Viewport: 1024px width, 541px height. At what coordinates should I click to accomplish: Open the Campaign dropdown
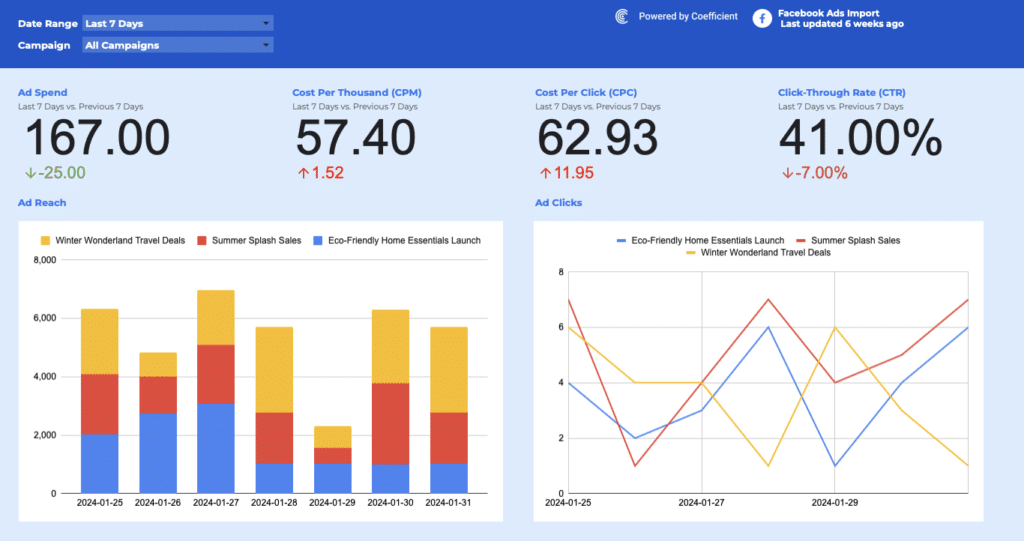click(x=178, y=45)
